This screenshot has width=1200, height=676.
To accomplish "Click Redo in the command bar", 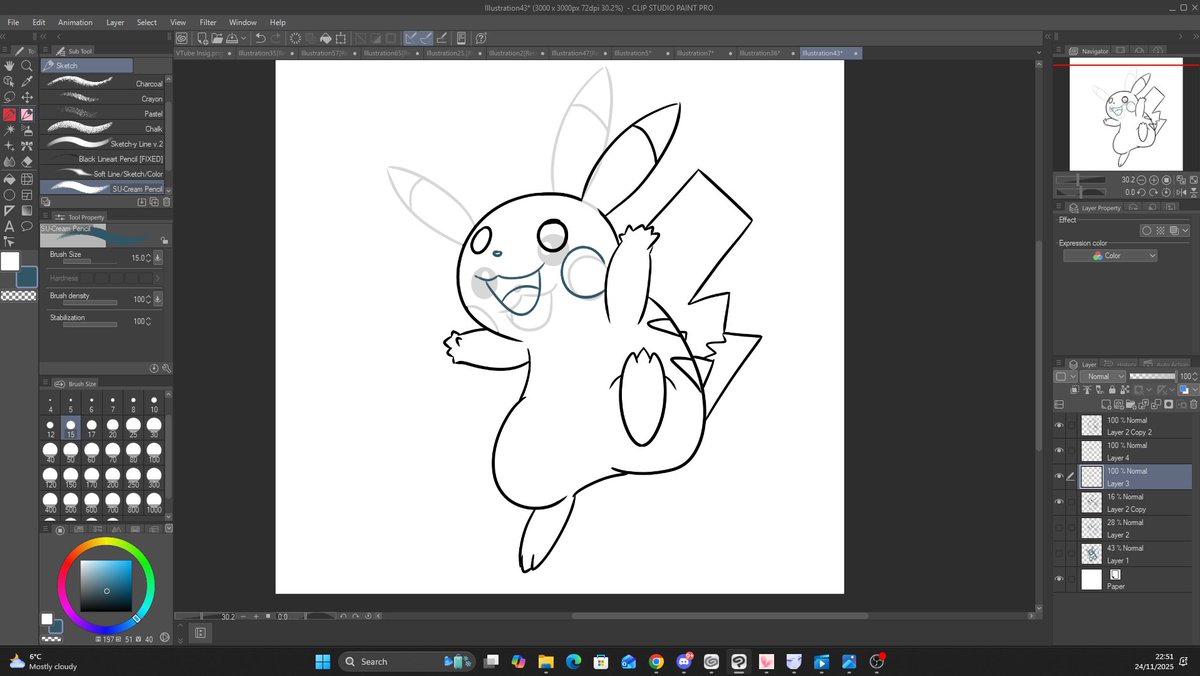I will pyautogui.click(x=276, y=38).
